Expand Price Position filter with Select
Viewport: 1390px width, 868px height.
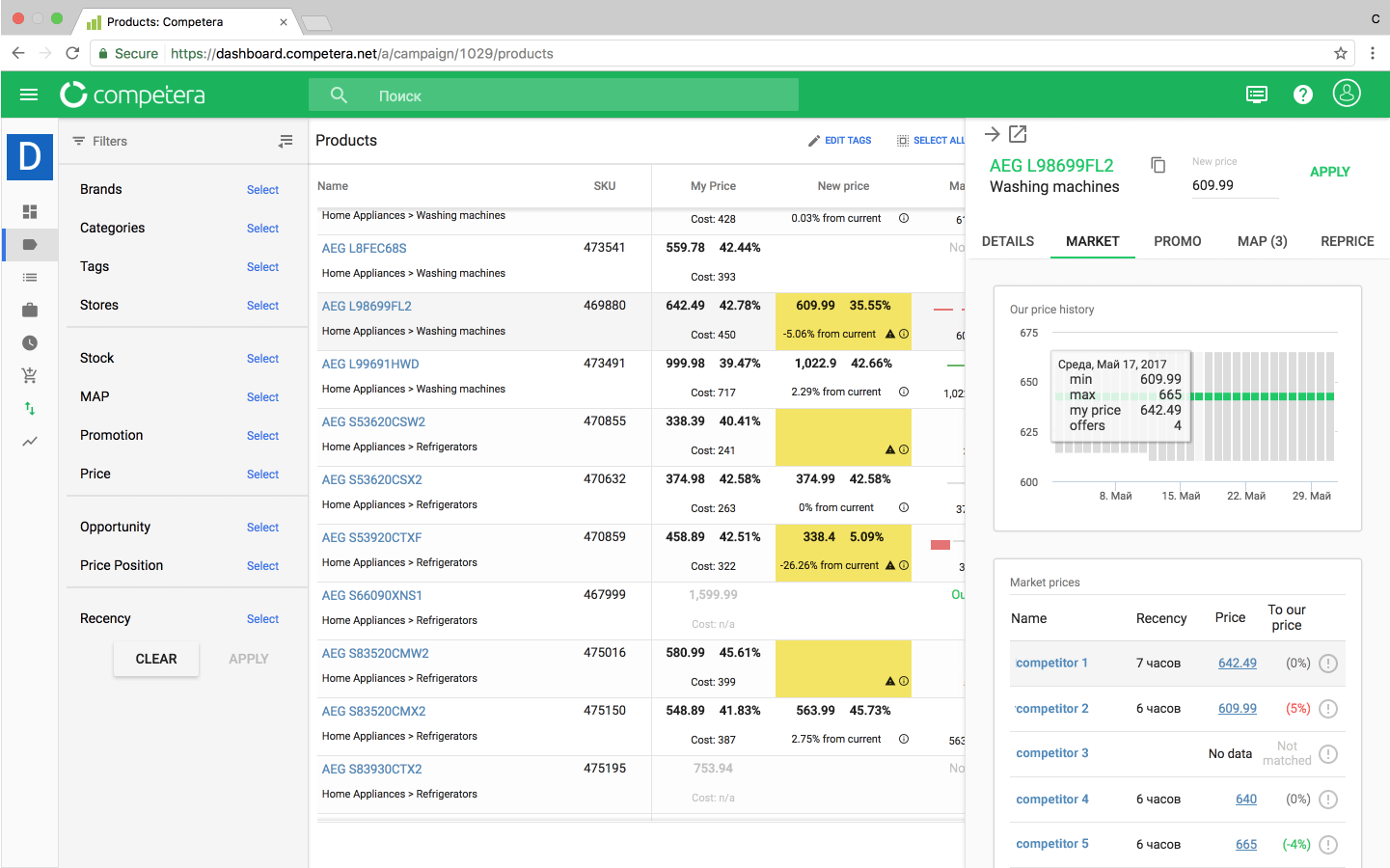[x=262, y=566]
